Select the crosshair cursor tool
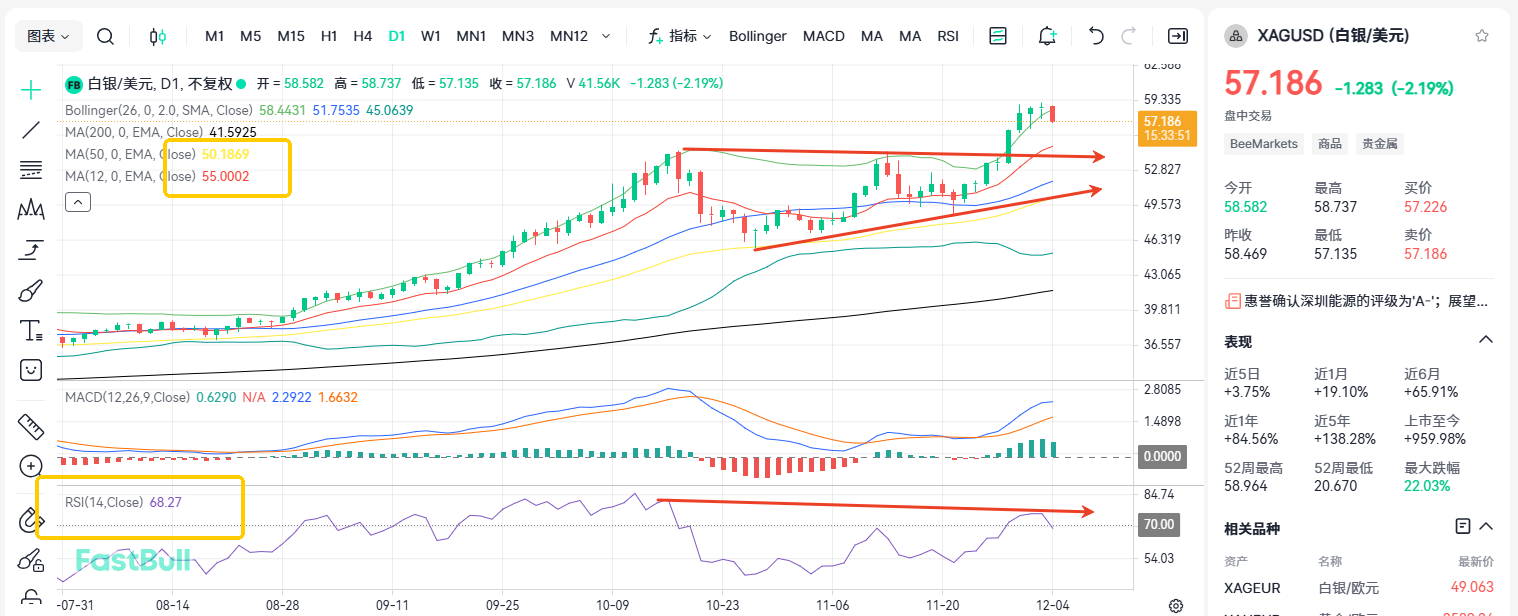 (30, 90)
